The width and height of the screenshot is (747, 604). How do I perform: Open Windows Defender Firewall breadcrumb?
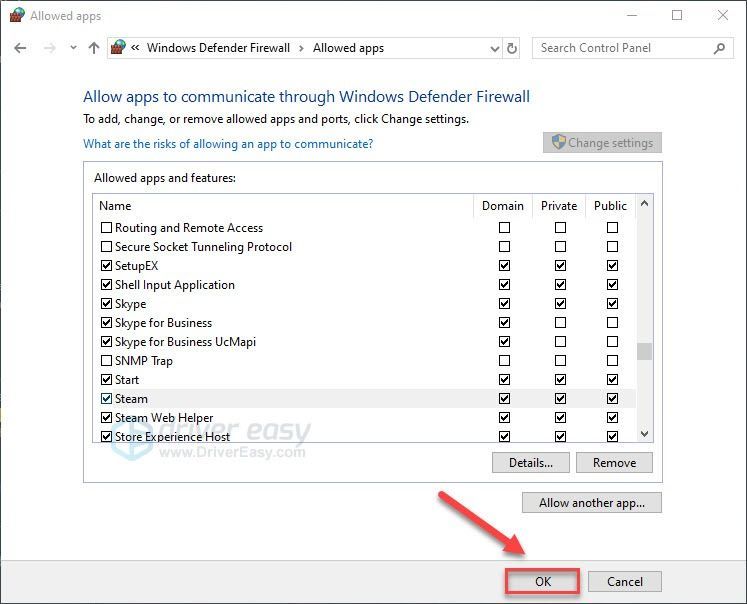218,48
